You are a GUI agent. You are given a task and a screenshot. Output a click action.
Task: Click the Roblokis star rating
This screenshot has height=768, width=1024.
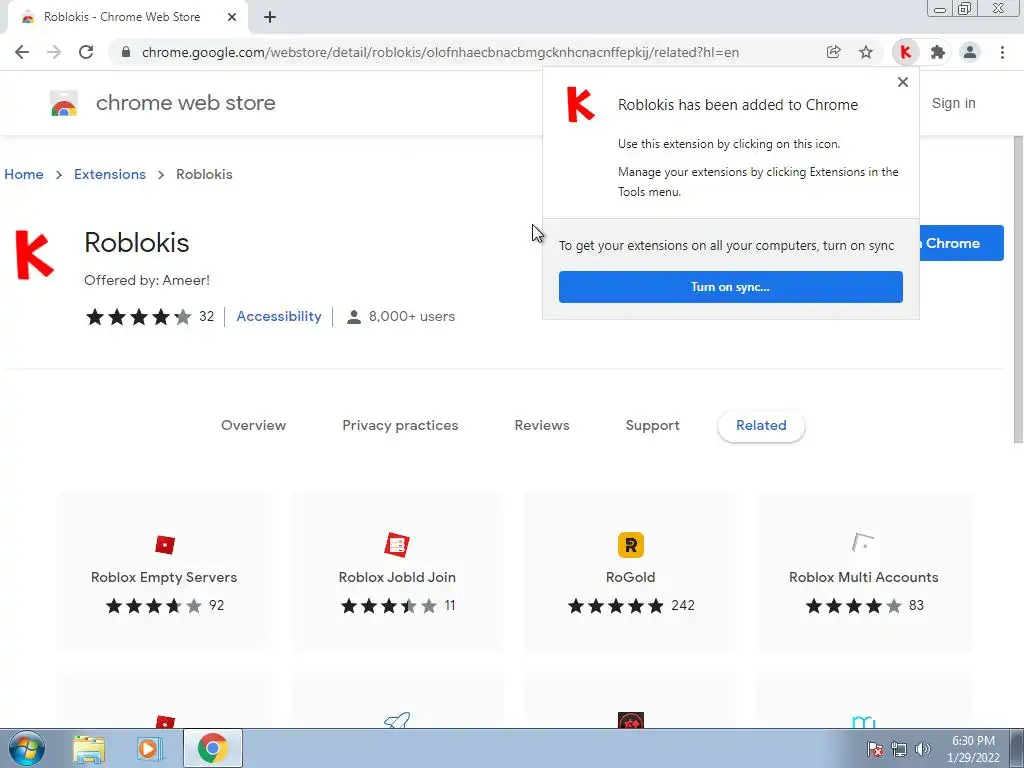click(x=138, y=317)
